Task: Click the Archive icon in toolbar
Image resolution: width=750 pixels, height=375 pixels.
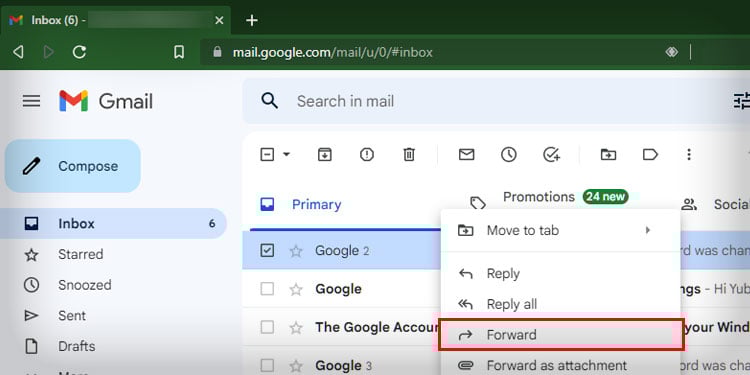Action: click(x=325, y=154)
